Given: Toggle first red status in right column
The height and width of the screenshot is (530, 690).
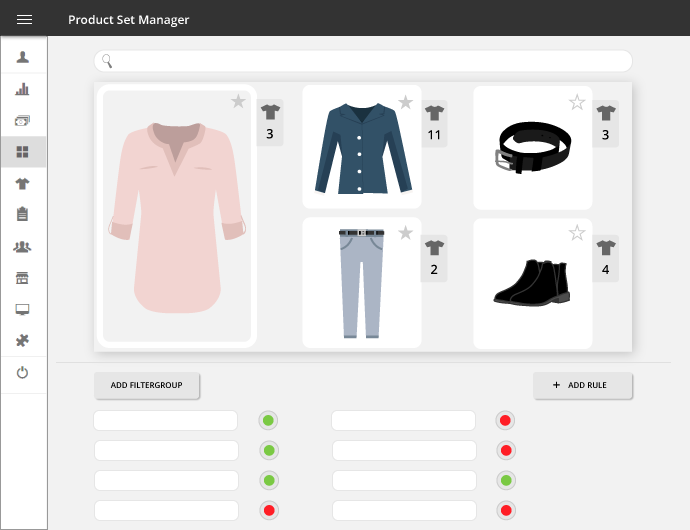Looking at the screenshot, I should [x=505, y=420].
